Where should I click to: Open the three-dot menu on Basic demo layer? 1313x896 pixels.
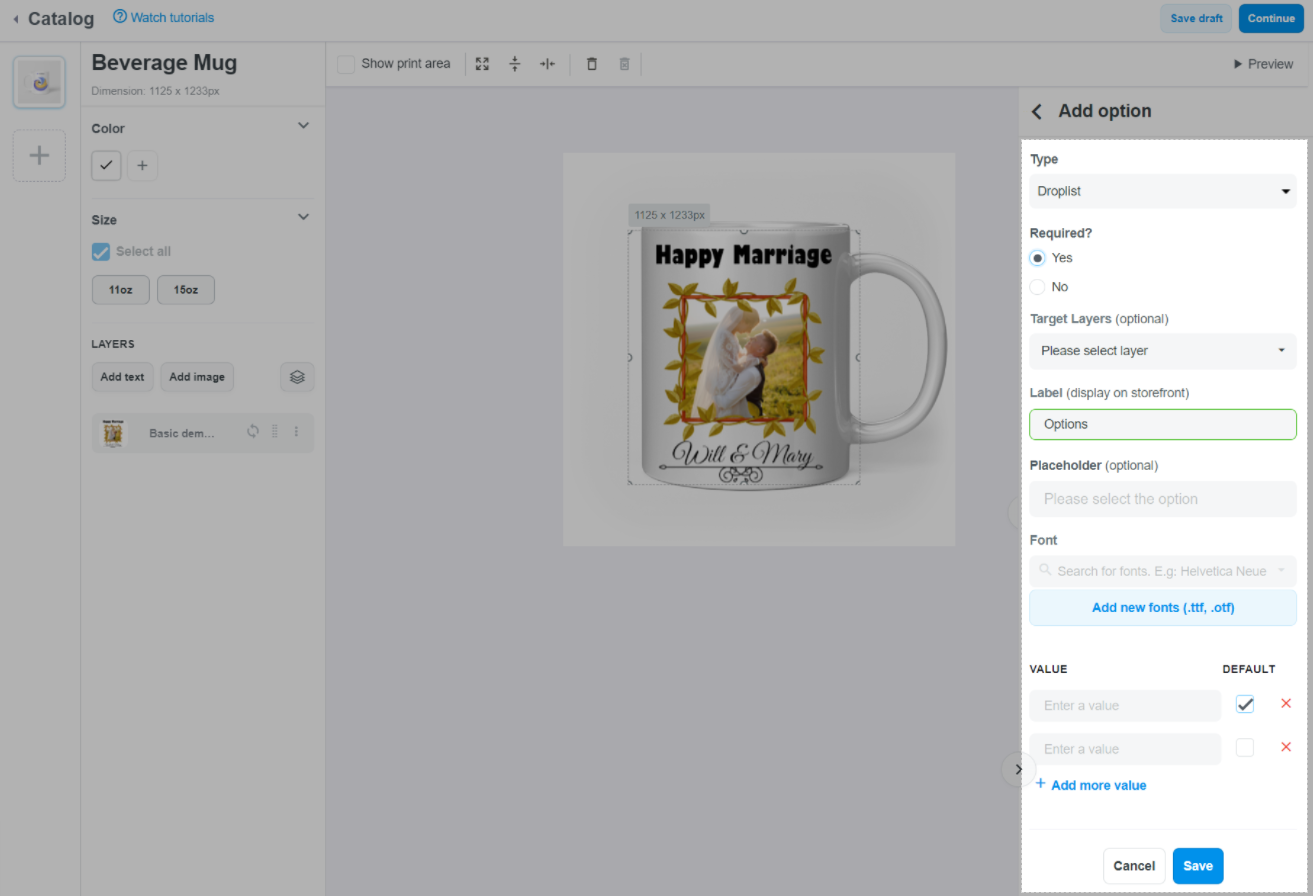(x=296, y=432)
